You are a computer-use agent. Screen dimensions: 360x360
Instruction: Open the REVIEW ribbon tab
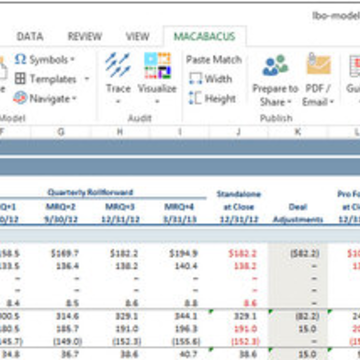[85, 36]
